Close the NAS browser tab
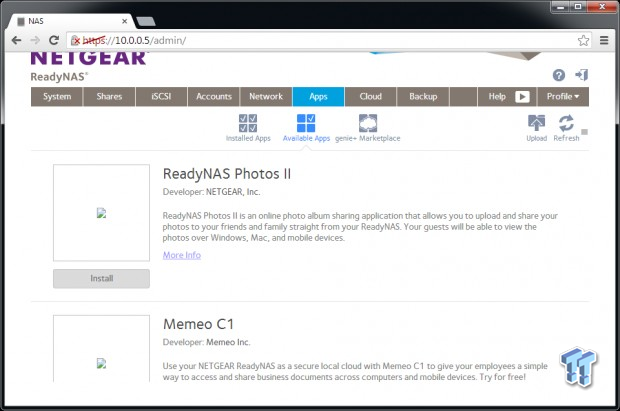The image size is (620, 411). (125, 21)
